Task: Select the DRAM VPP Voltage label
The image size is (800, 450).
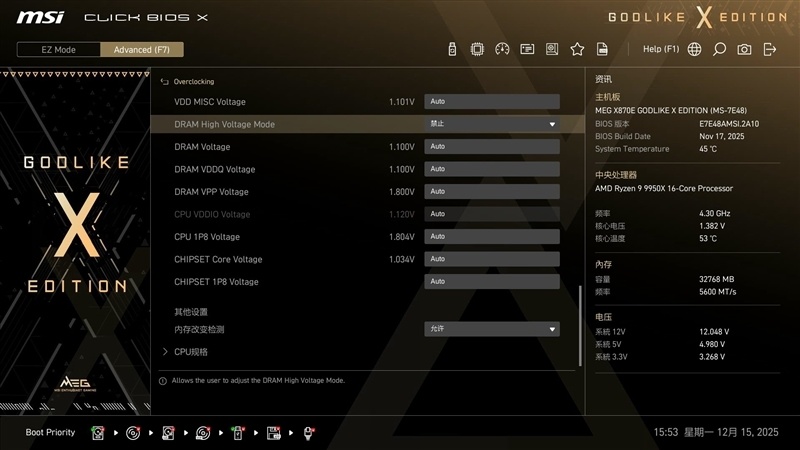Action: [x=211, y=192]
